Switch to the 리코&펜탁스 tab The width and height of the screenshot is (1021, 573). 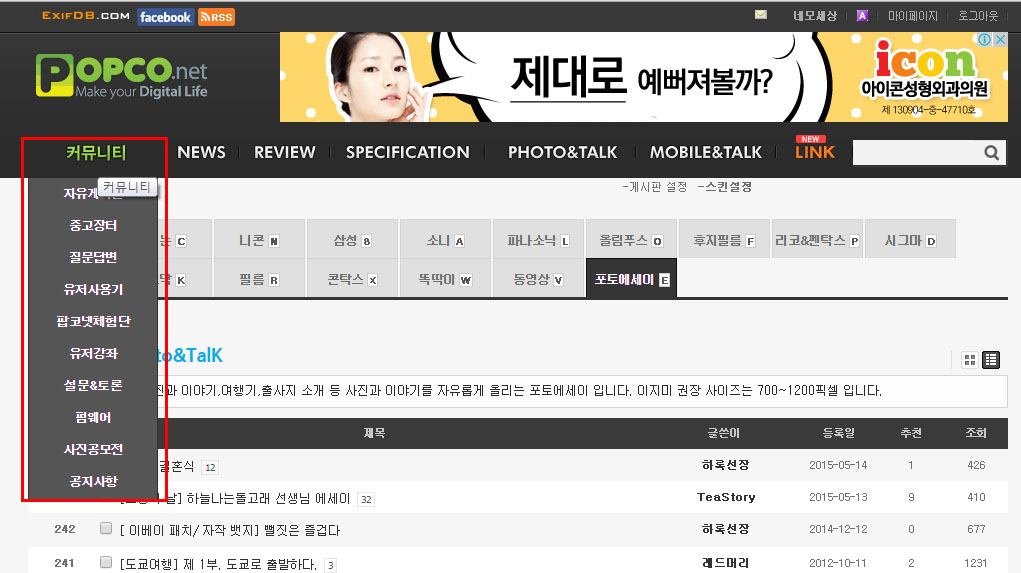(x=817, y=240)
